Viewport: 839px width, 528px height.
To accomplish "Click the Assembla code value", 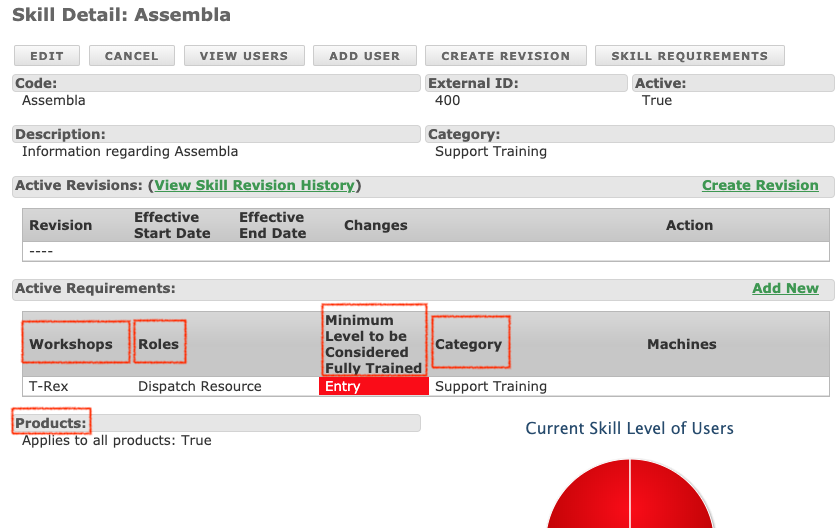I will pyautogui.click(x=54, y=101).
